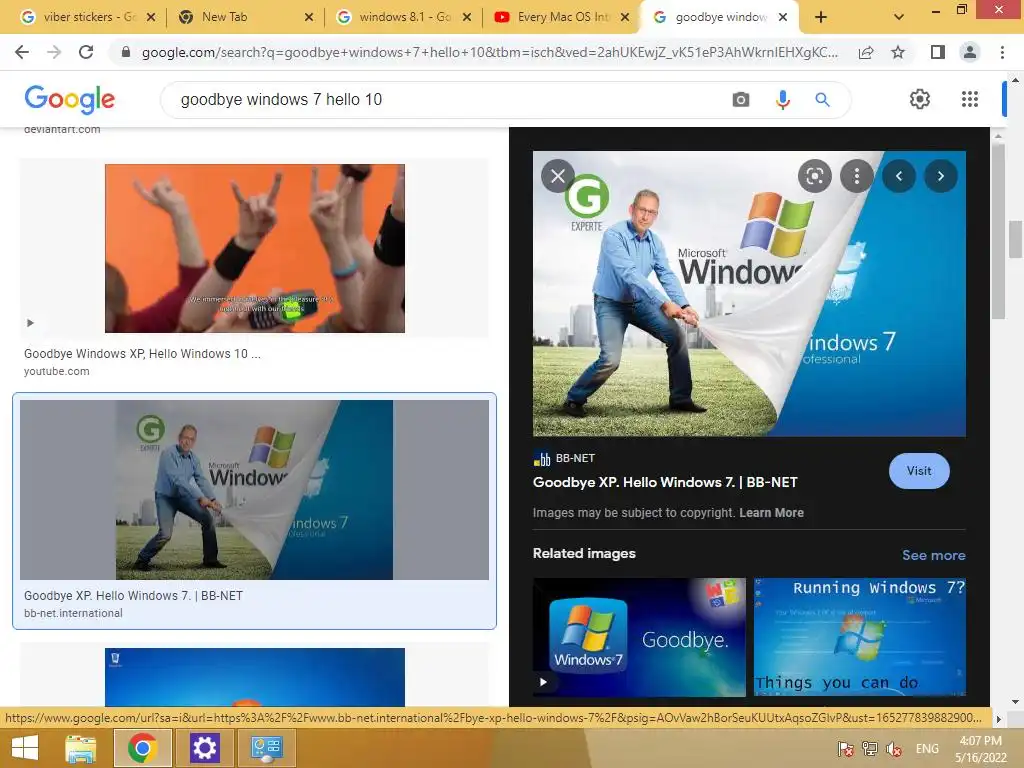
Task: Reload the current page
Action: click(x=86, y=52)
